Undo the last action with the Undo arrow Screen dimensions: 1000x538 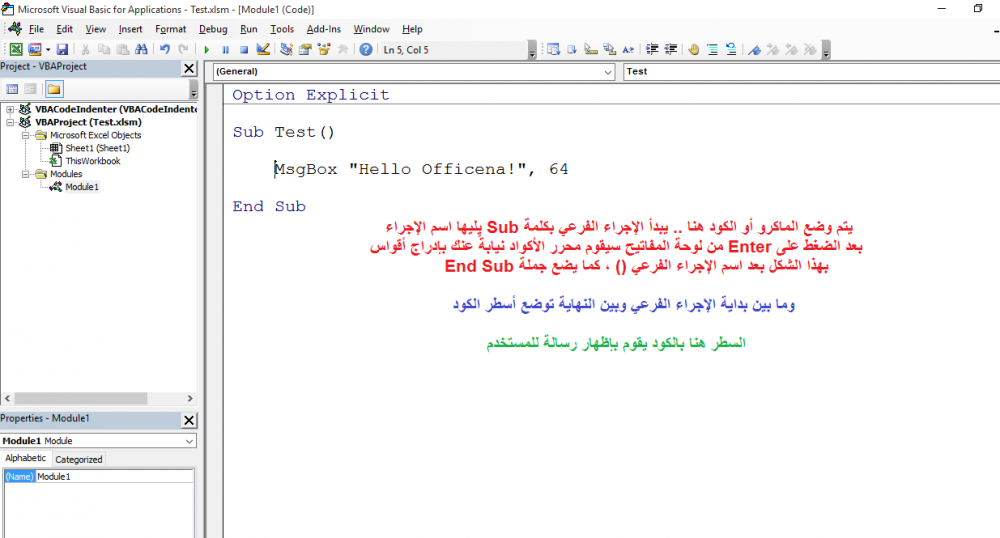[165, 50]
